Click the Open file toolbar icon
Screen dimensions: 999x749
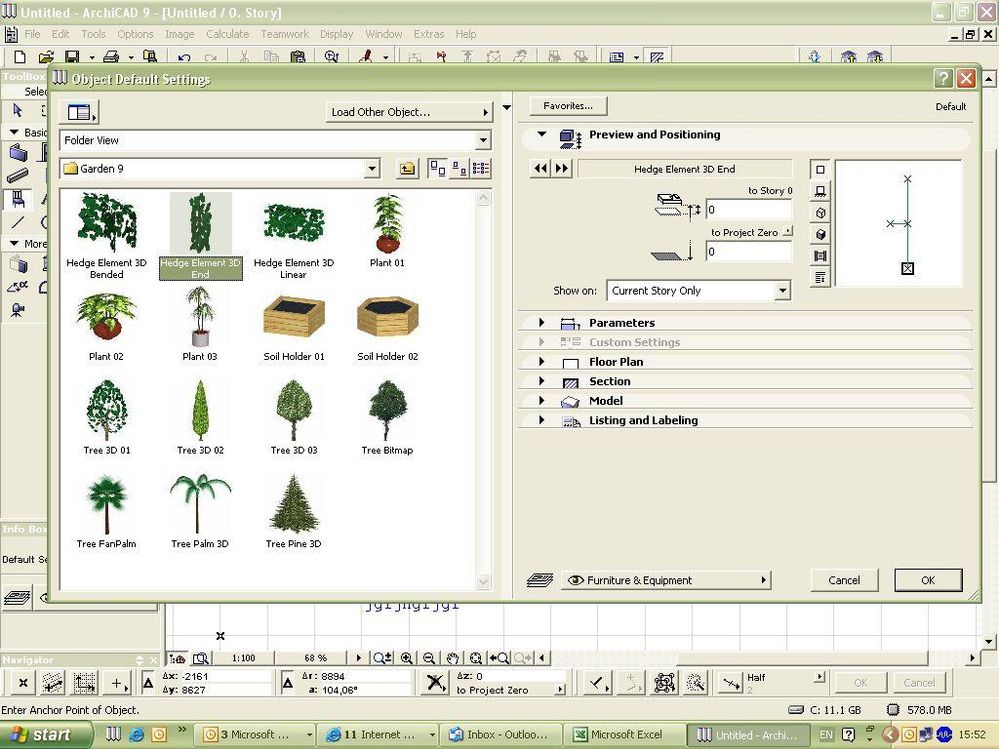pyautogui.click(x=46, y=57)
